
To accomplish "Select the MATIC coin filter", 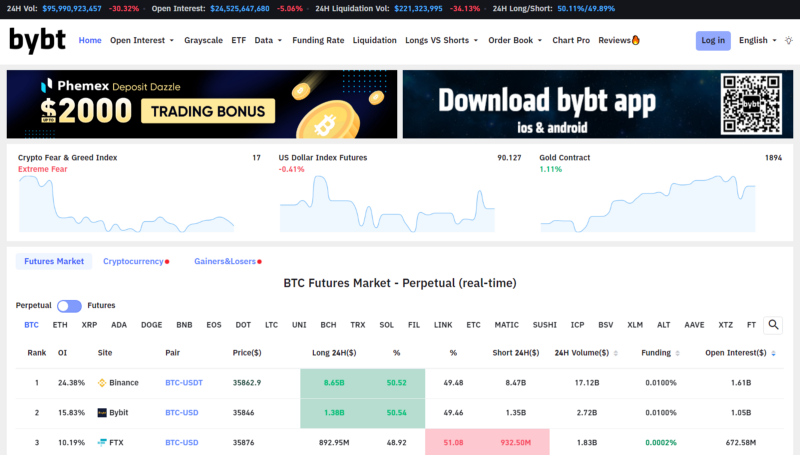I will (507, 325).
